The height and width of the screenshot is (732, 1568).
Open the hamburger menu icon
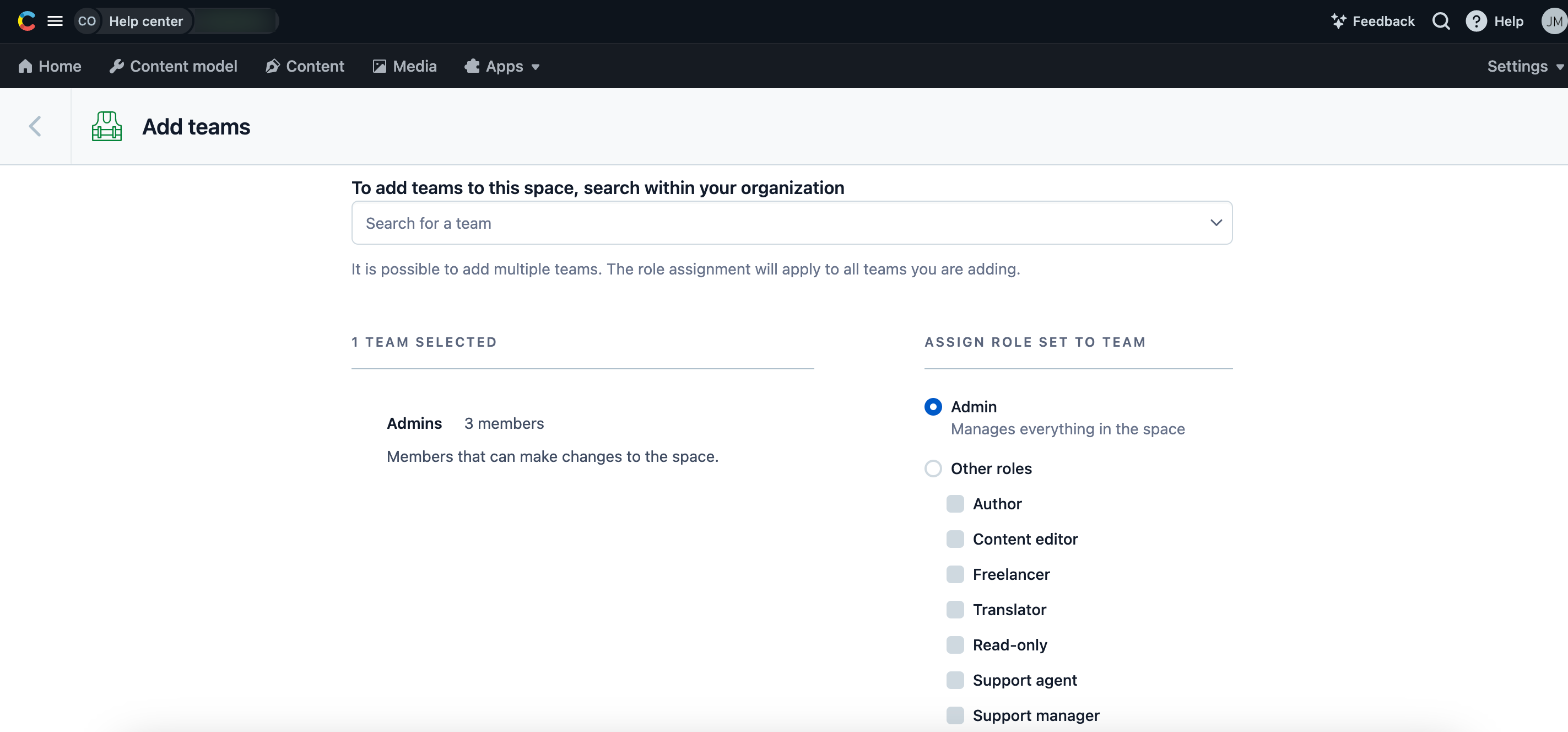point(56,21)
